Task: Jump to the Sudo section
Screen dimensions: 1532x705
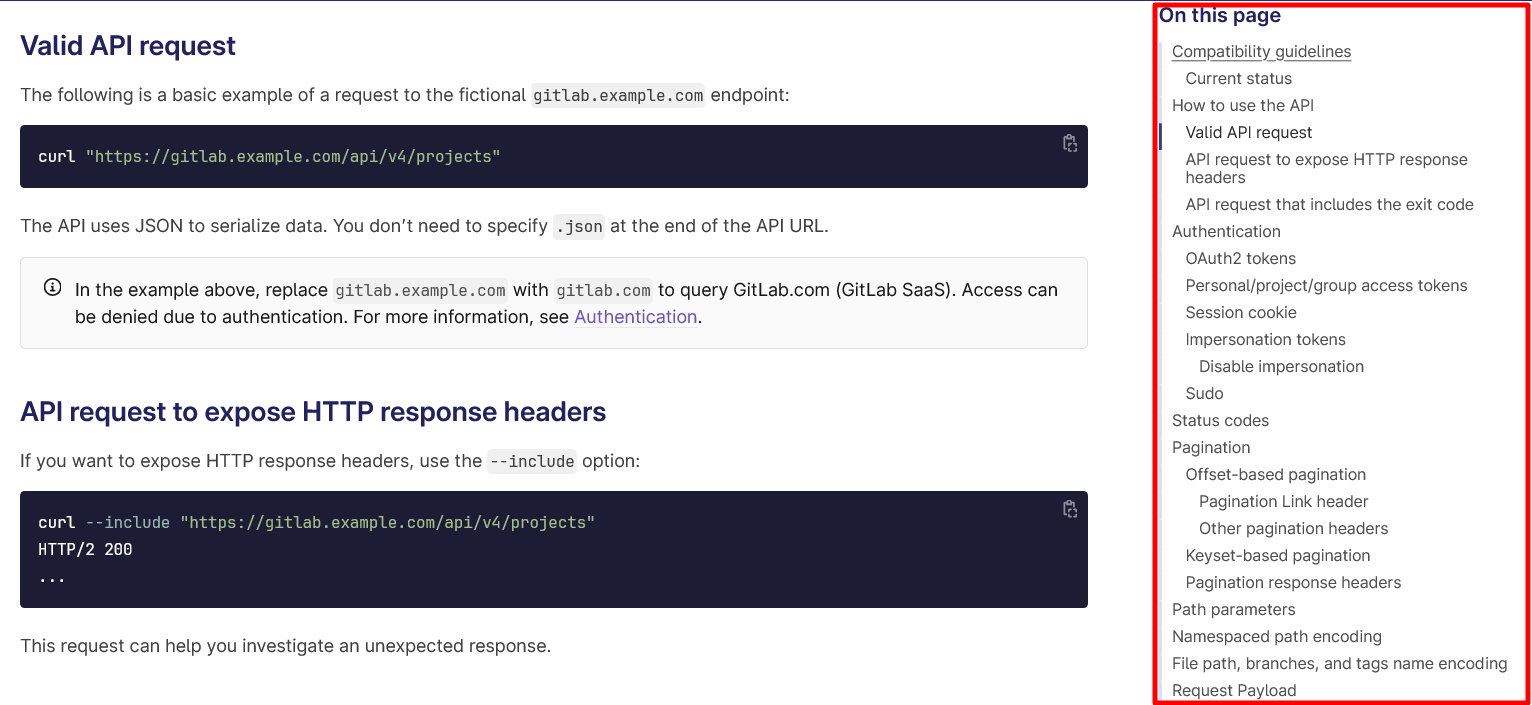Action: coord(1204,393)
